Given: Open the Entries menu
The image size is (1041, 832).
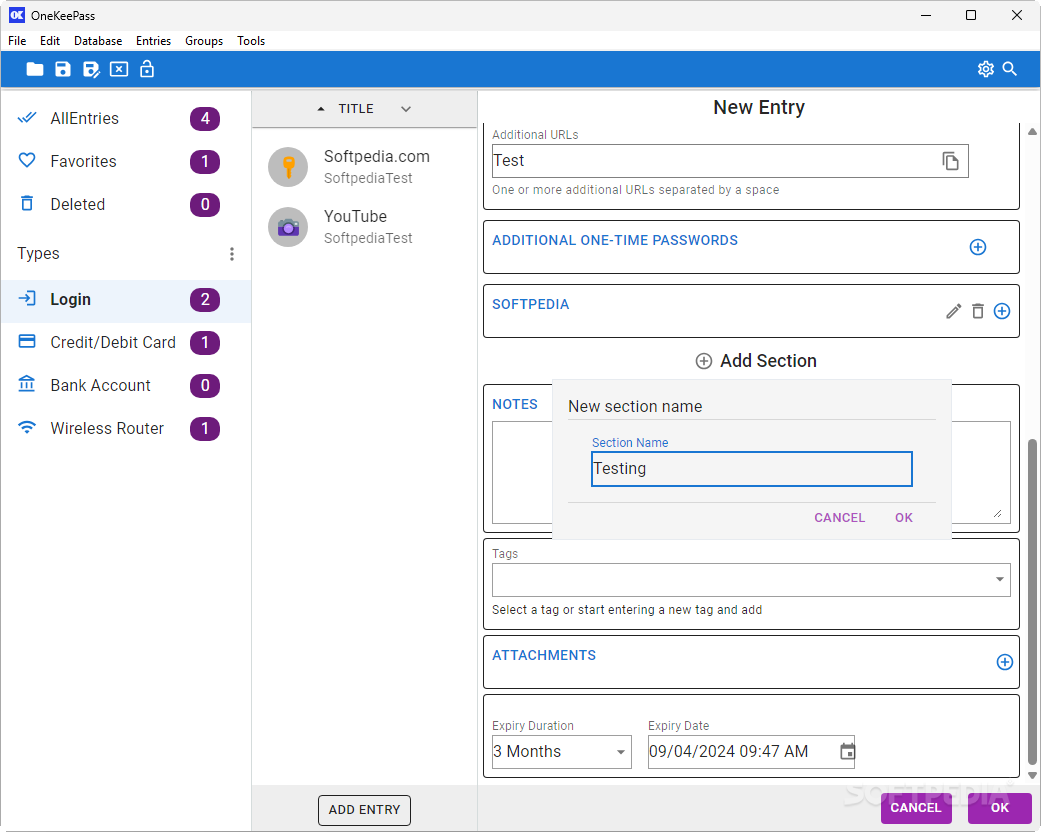Looking at the screenshot, I should (153, 41).
